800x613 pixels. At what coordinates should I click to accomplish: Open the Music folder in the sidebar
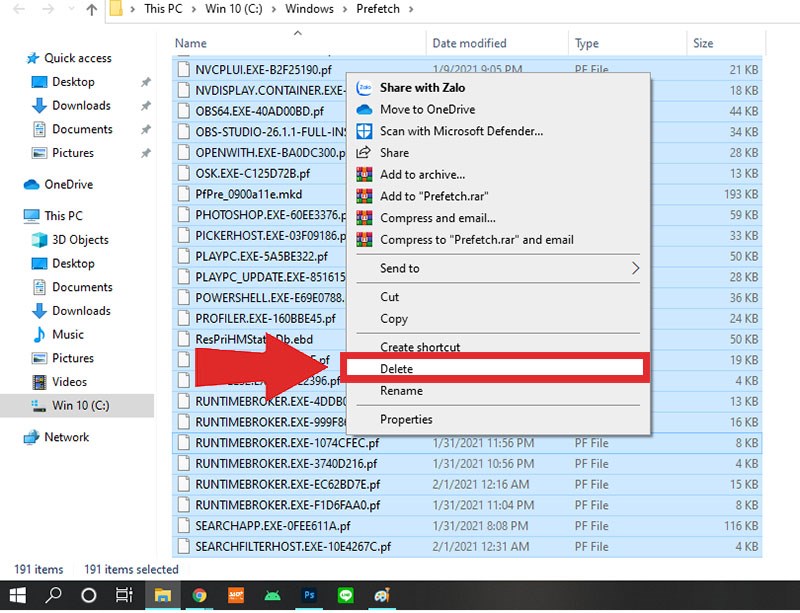pyautogui.click(x=68, y=335)
